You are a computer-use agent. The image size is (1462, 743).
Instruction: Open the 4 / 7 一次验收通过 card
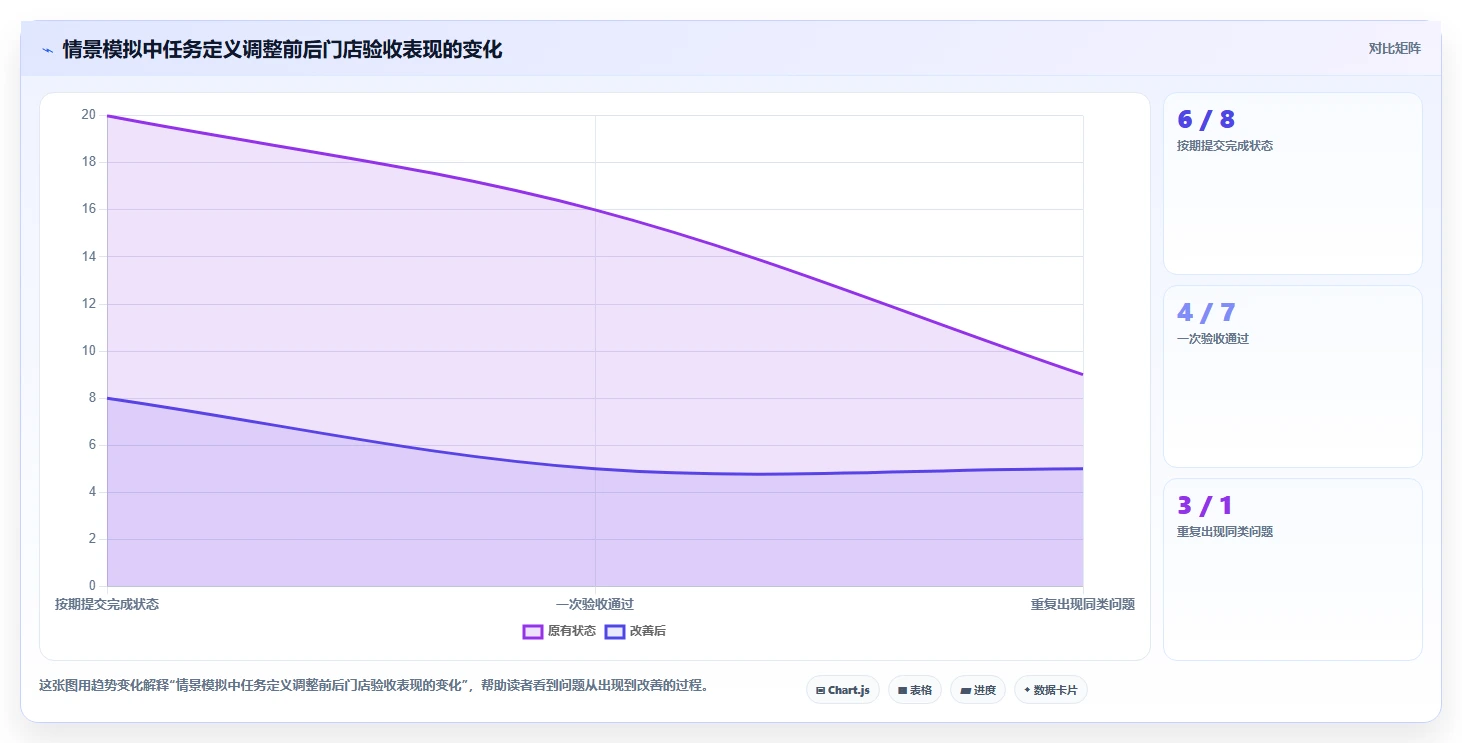pos(1292,376)
